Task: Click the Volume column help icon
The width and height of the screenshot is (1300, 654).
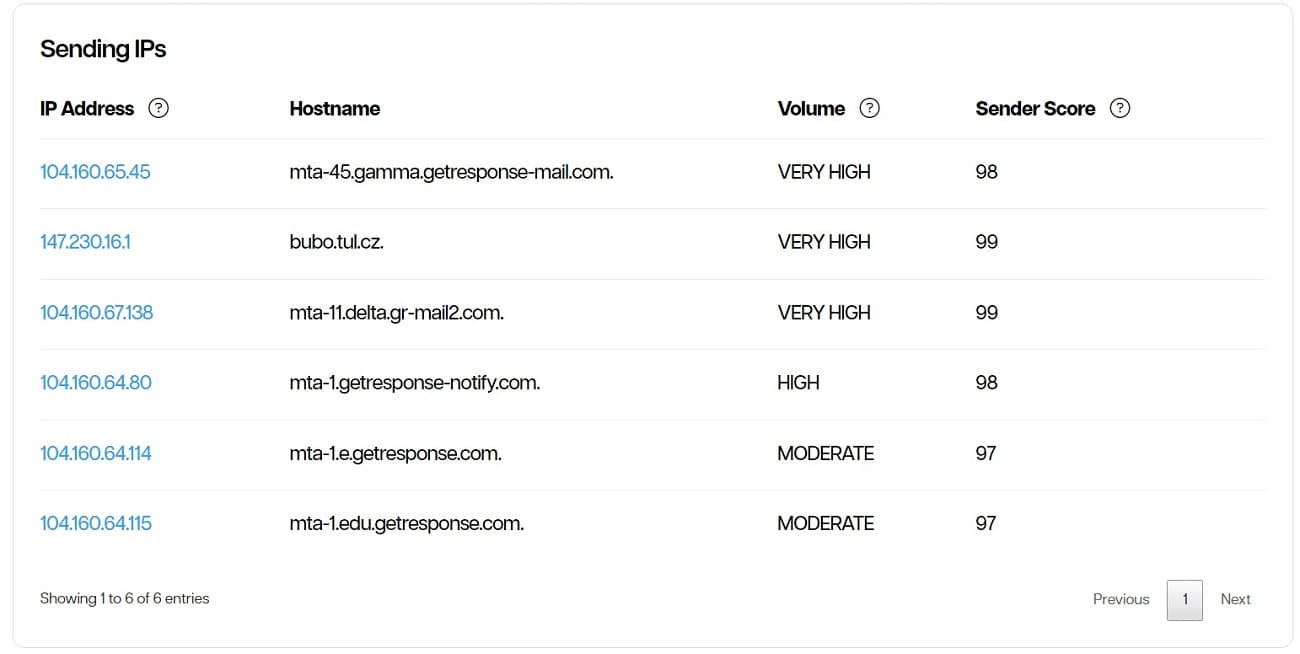Action: (869, 108)
